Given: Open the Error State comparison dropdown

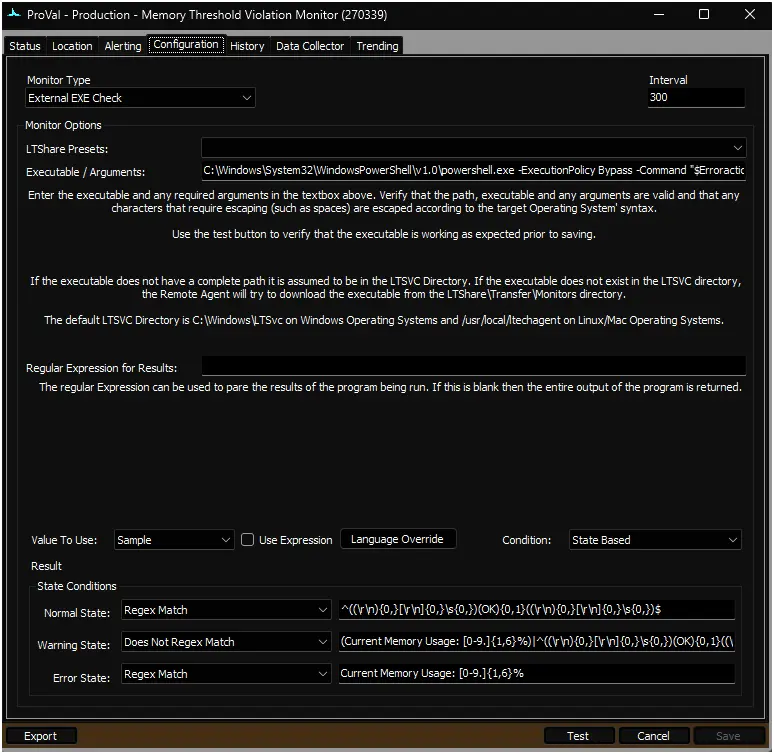Looking at the screenshot, I should pos(226,674).
